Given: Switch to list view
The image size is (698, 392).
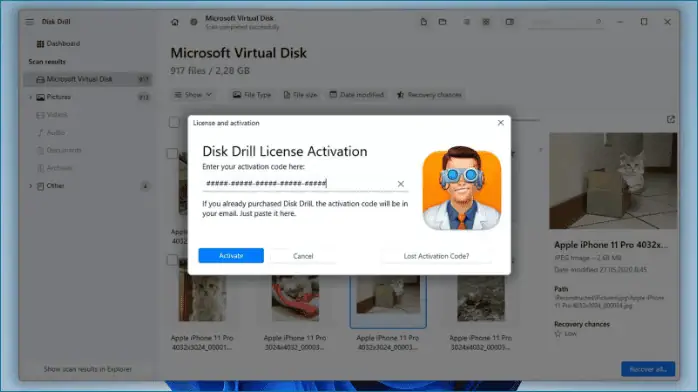Looking at the screenshot, I should click(x=466, y=22).
